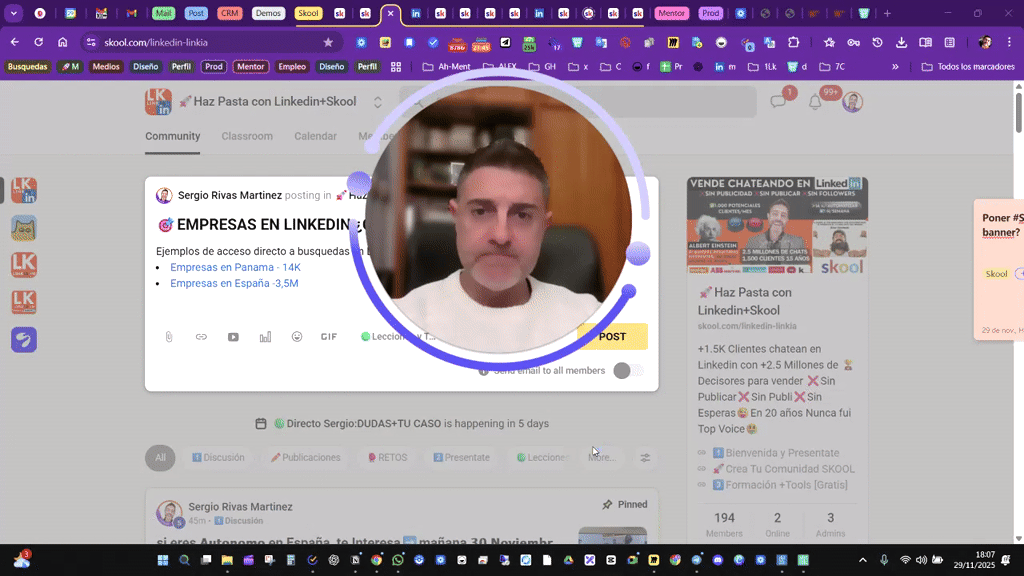Expand the Haz Pasta community switcher chevron
The width and height of the screenshot is (1024, 576).
(378, 101)
